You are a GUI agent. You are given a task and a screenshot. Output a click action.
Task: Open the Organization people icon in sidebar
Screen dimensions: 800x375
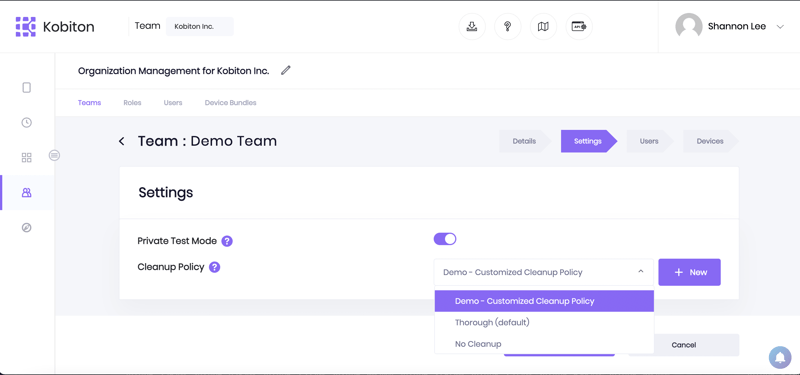[27, 192]
